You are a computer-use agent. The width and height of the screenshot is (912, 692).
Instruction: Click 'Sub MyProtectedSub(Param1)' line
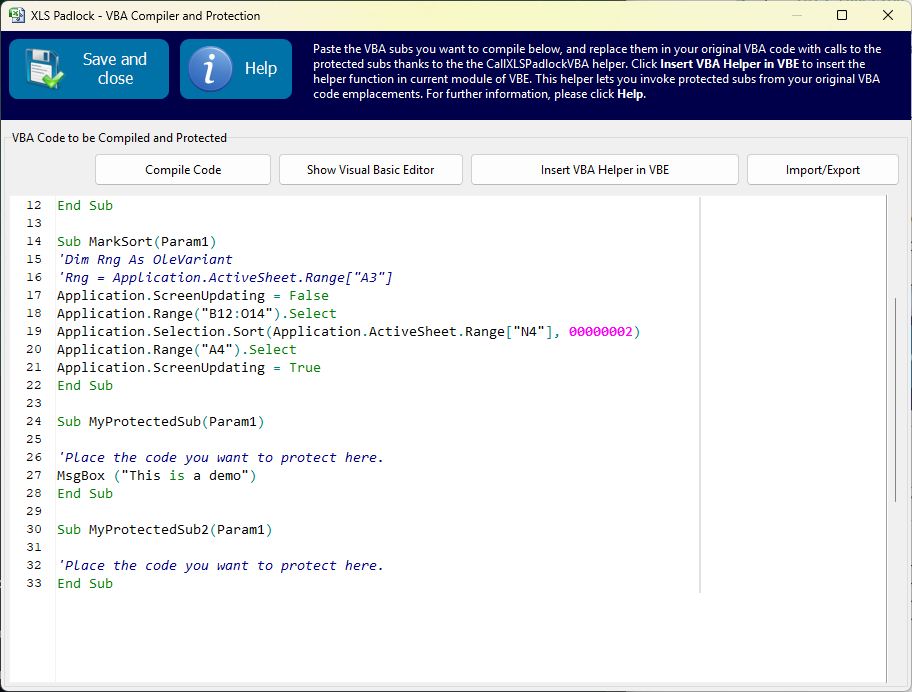click(x=161, y=422)
